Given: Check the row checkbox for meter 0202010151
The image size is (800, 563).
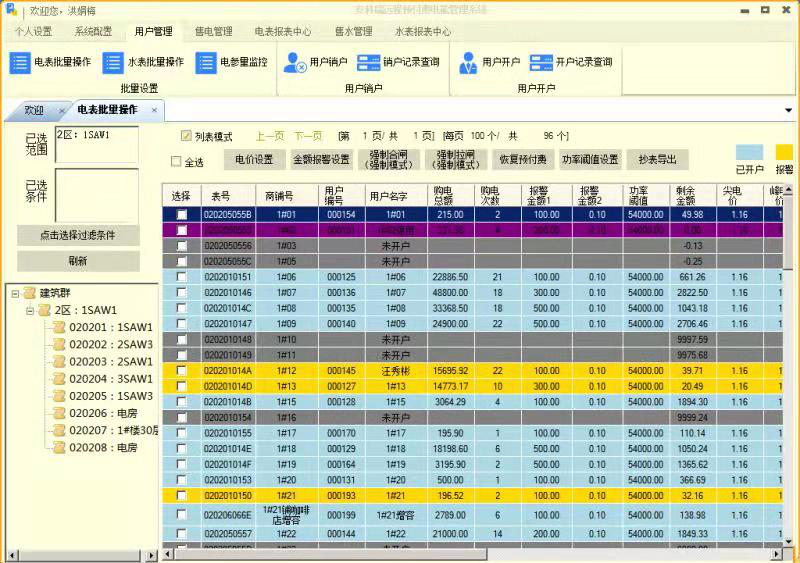Looking at the screenshot, I should 181,277.
